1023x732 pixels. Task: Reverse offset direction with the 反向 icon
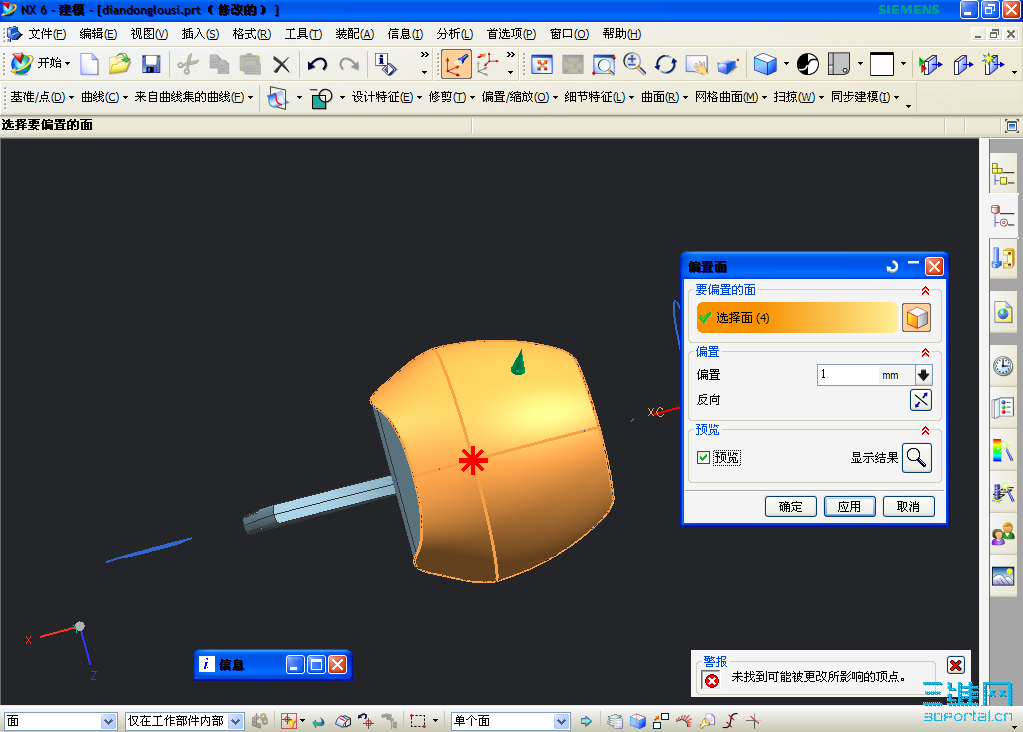click(921, 400)
